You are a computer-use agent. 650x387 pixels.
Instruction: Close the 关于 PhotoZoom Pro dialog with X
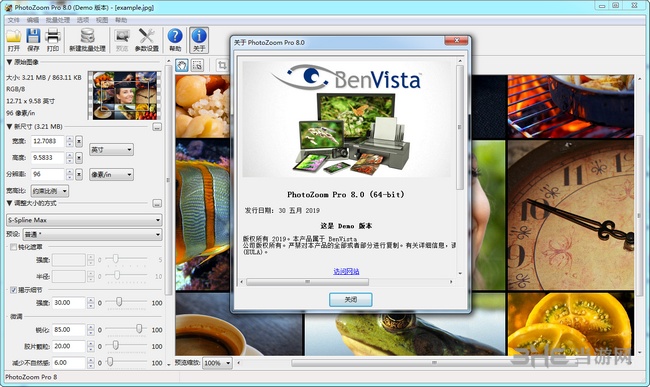click(456, 40)
